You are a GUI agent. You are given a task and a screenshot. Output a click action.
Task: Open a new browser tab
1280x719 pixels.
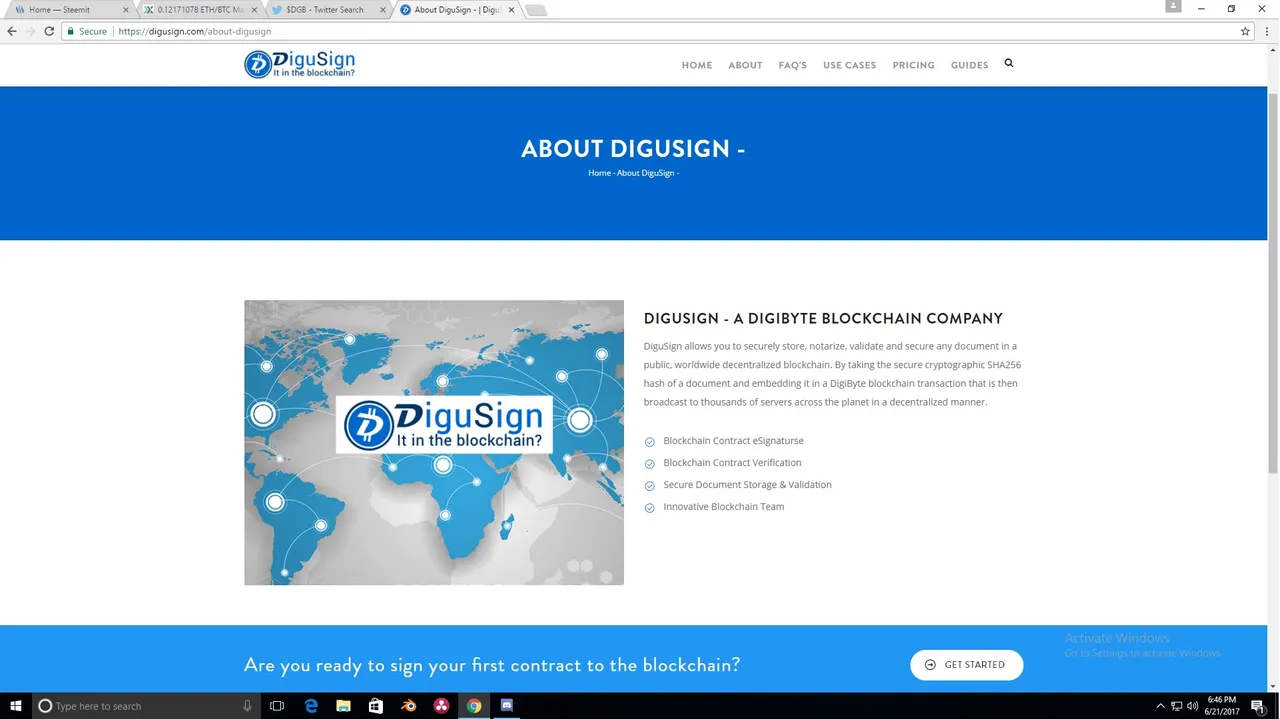coord(536,10)
